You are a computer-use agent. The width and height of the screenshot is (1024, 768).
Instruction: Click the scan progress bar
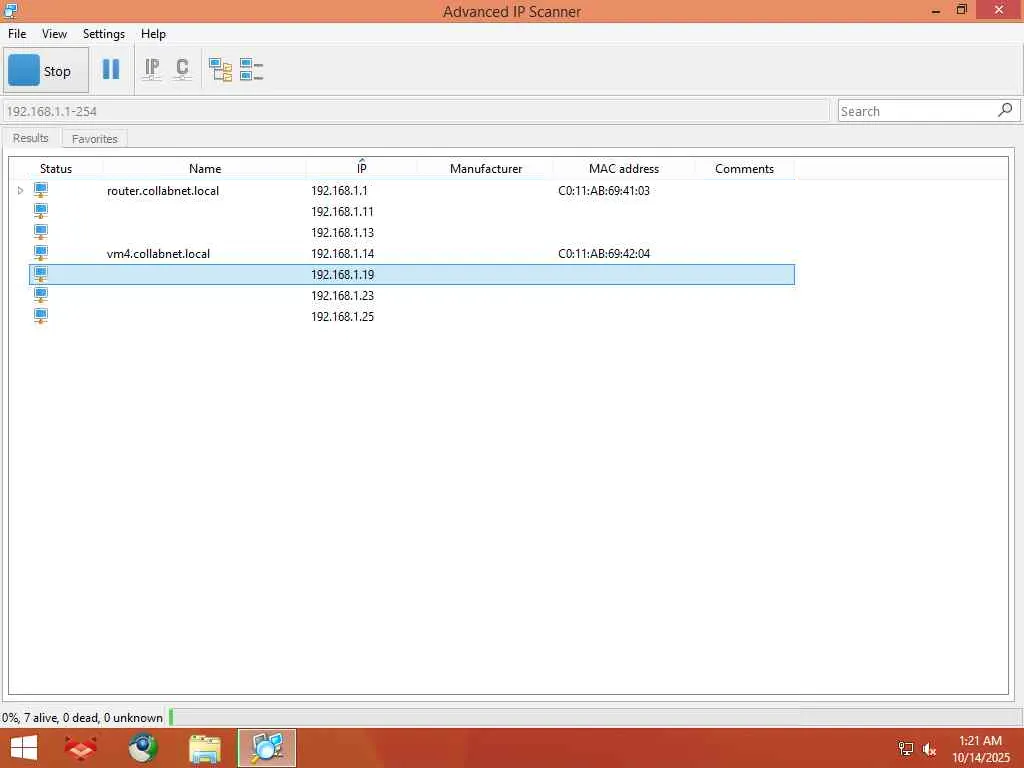594,717
